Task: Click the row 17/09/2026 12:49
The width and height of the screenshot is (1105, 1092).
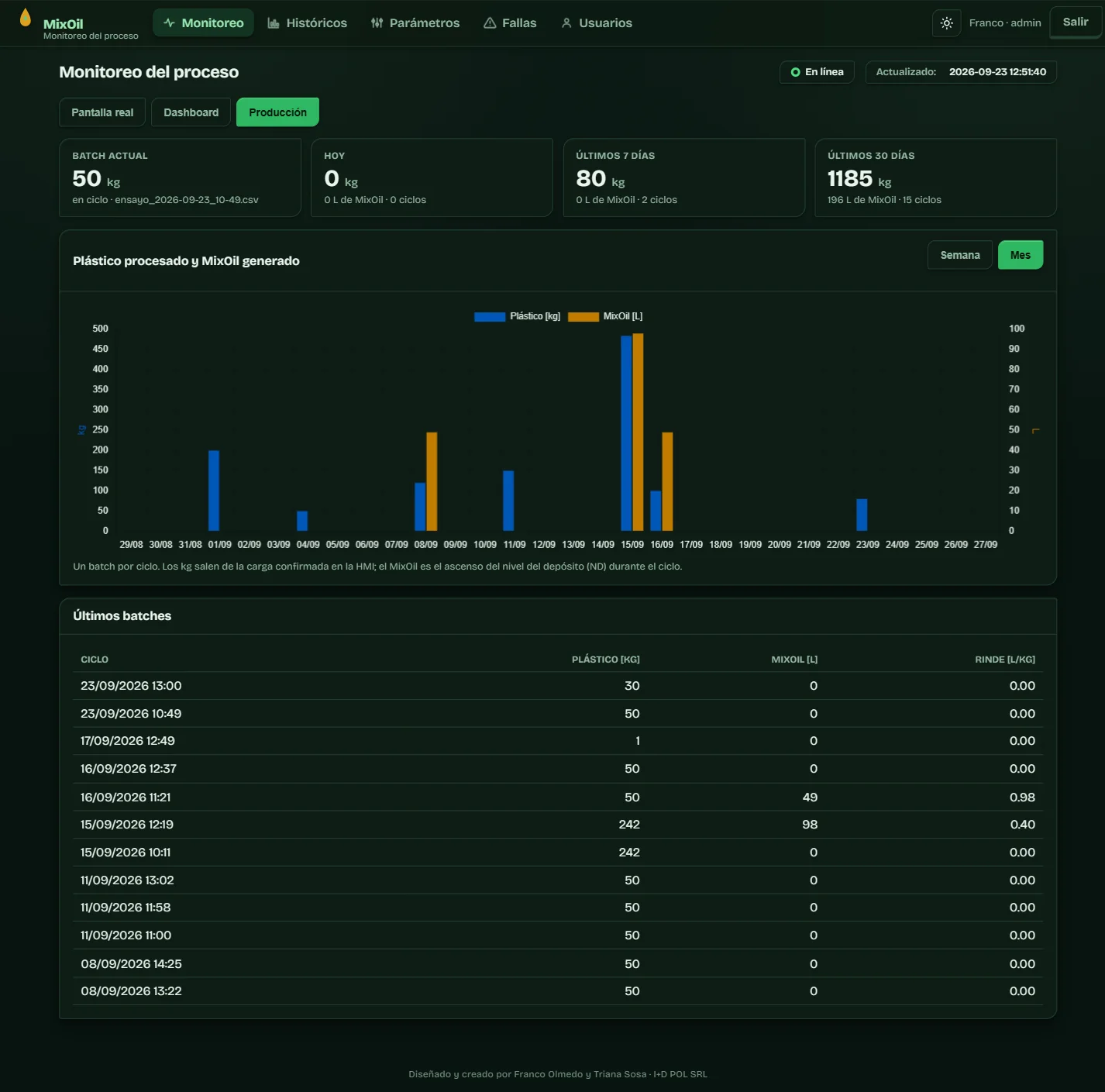Action: pyautogui.click(x=558, y=741)
